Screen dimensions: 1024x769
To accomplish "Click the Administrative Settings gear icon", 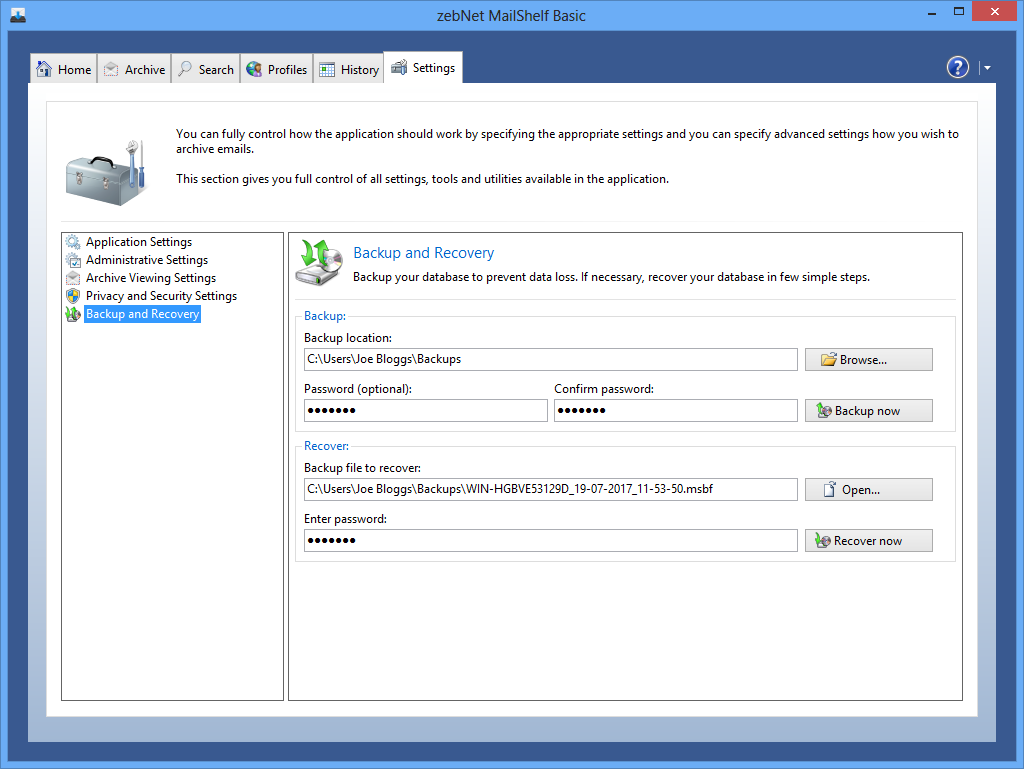I will pyautogui.click(x=73, y=260).
